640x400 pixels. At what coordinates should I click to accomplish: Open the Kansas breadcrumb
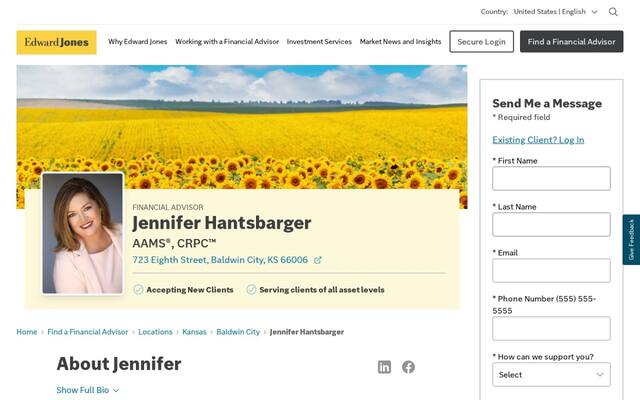coord(194,332)
